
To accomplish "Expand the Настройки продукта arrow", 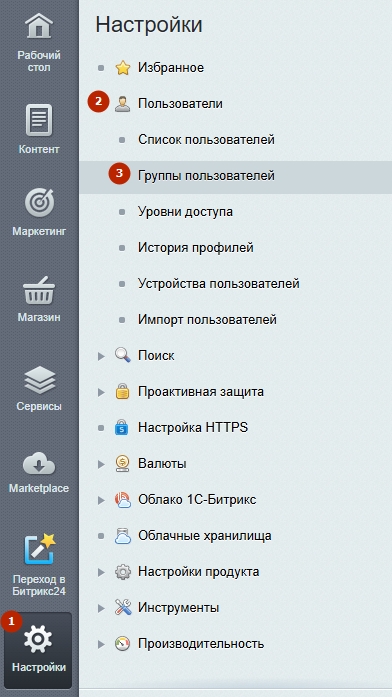I will [x=101, y=572].
